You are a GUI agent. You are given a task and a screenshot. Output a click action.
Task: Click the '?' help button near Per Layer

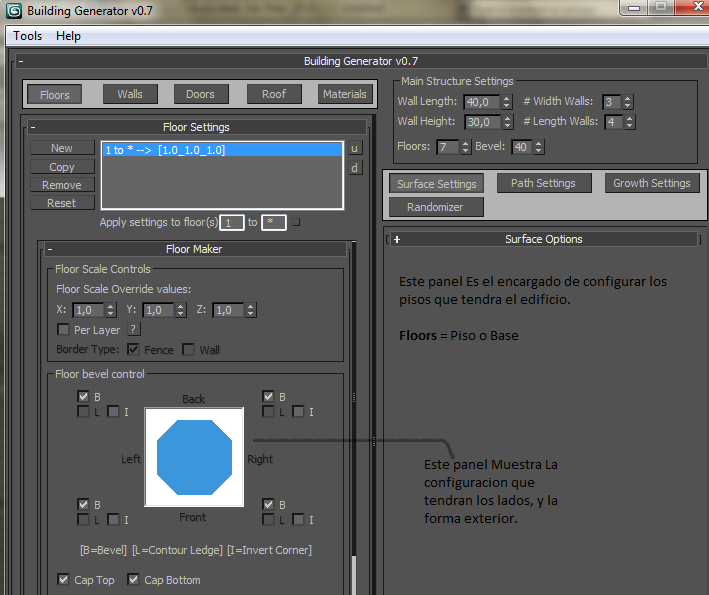tap(134, 330)
